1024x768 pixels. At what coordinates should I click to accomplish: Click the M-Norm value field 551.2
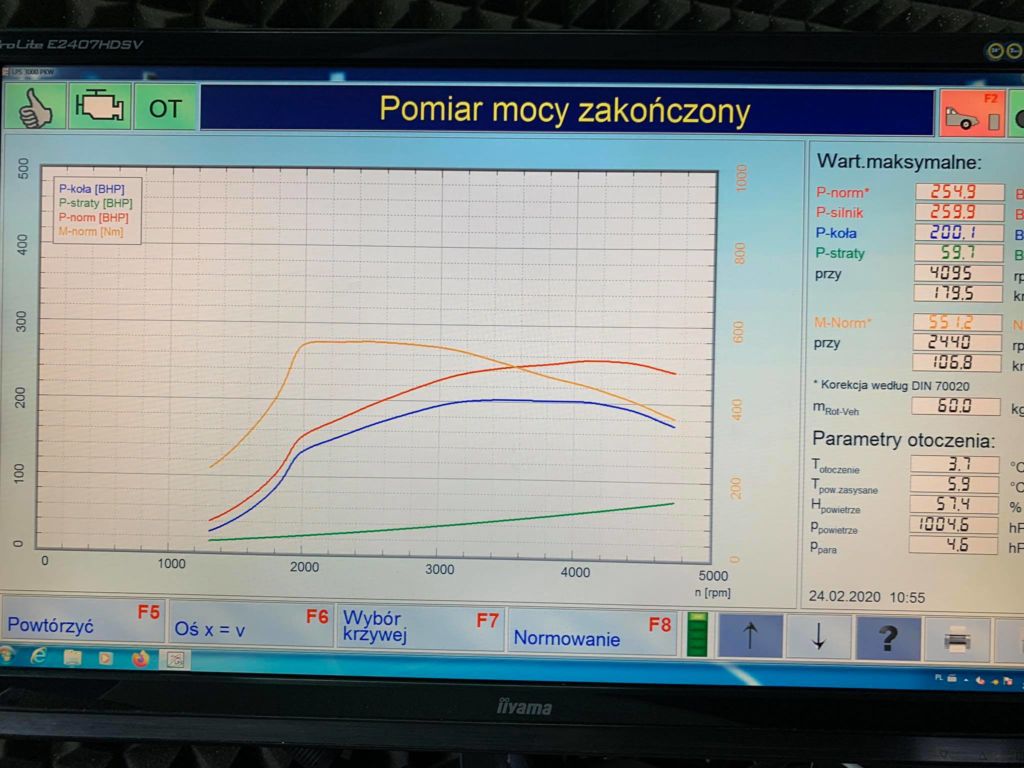[x=957, y=322]
